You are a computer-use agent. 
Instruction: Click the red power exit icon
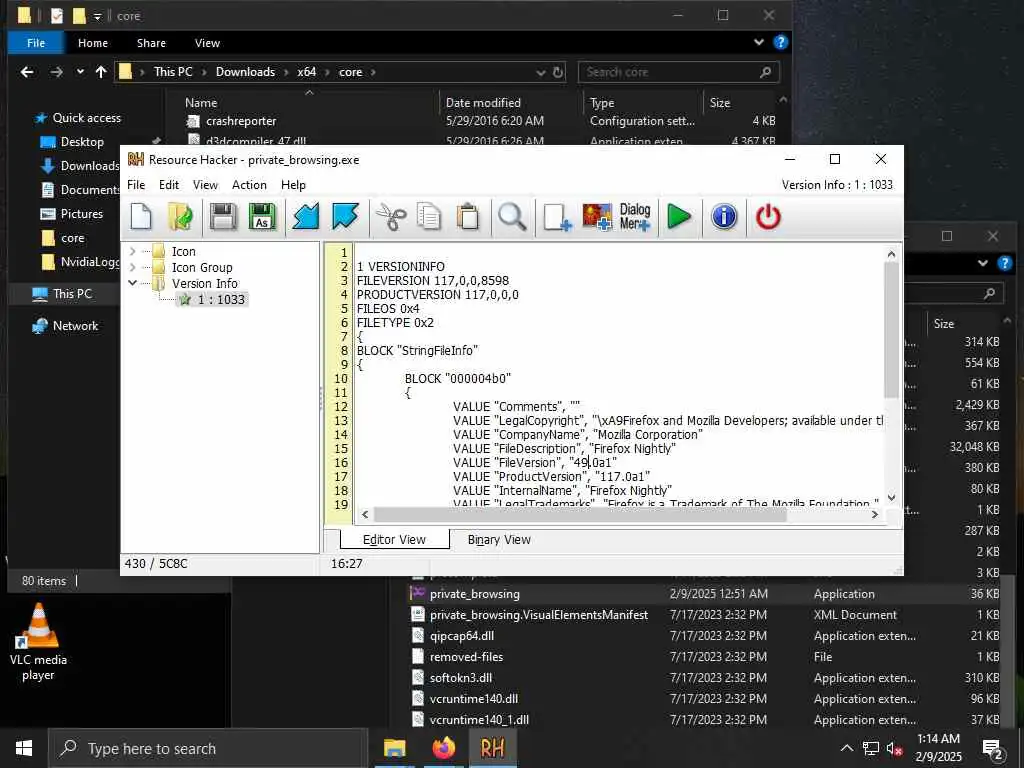768,217
